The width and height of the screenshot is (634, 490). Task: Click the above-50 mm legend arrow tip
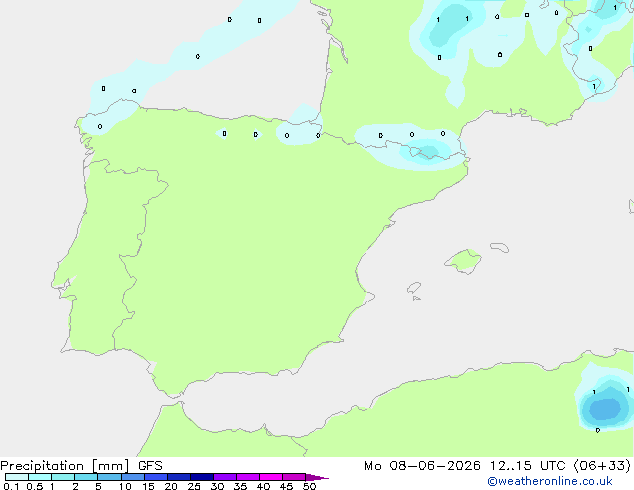(317, 477)
